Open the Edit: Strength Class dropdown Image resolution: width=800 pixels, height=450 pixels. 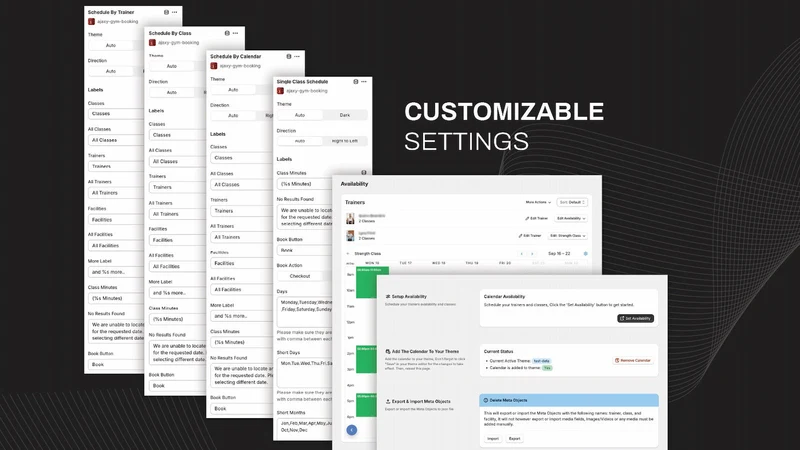coord(568,236)
